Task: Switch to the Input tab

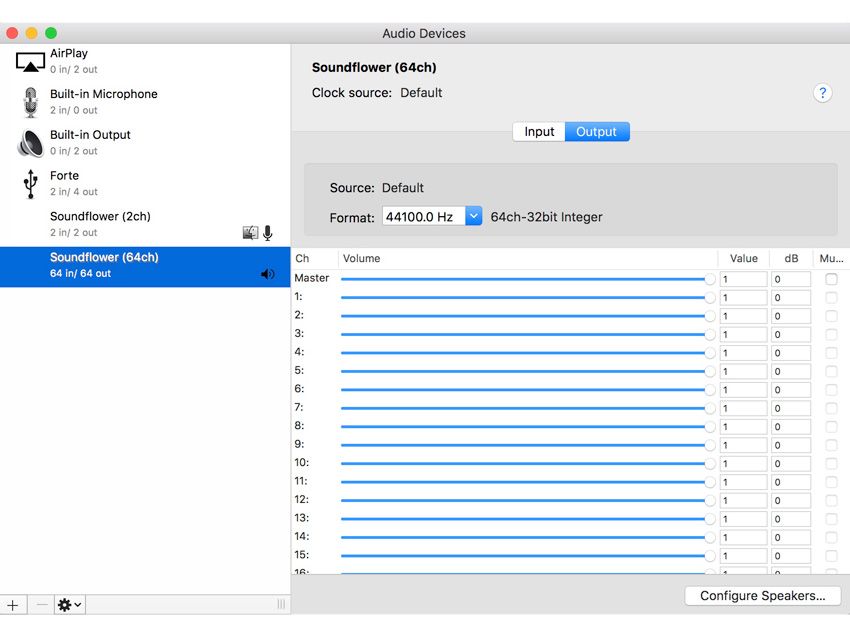Action: click(539, 131)
